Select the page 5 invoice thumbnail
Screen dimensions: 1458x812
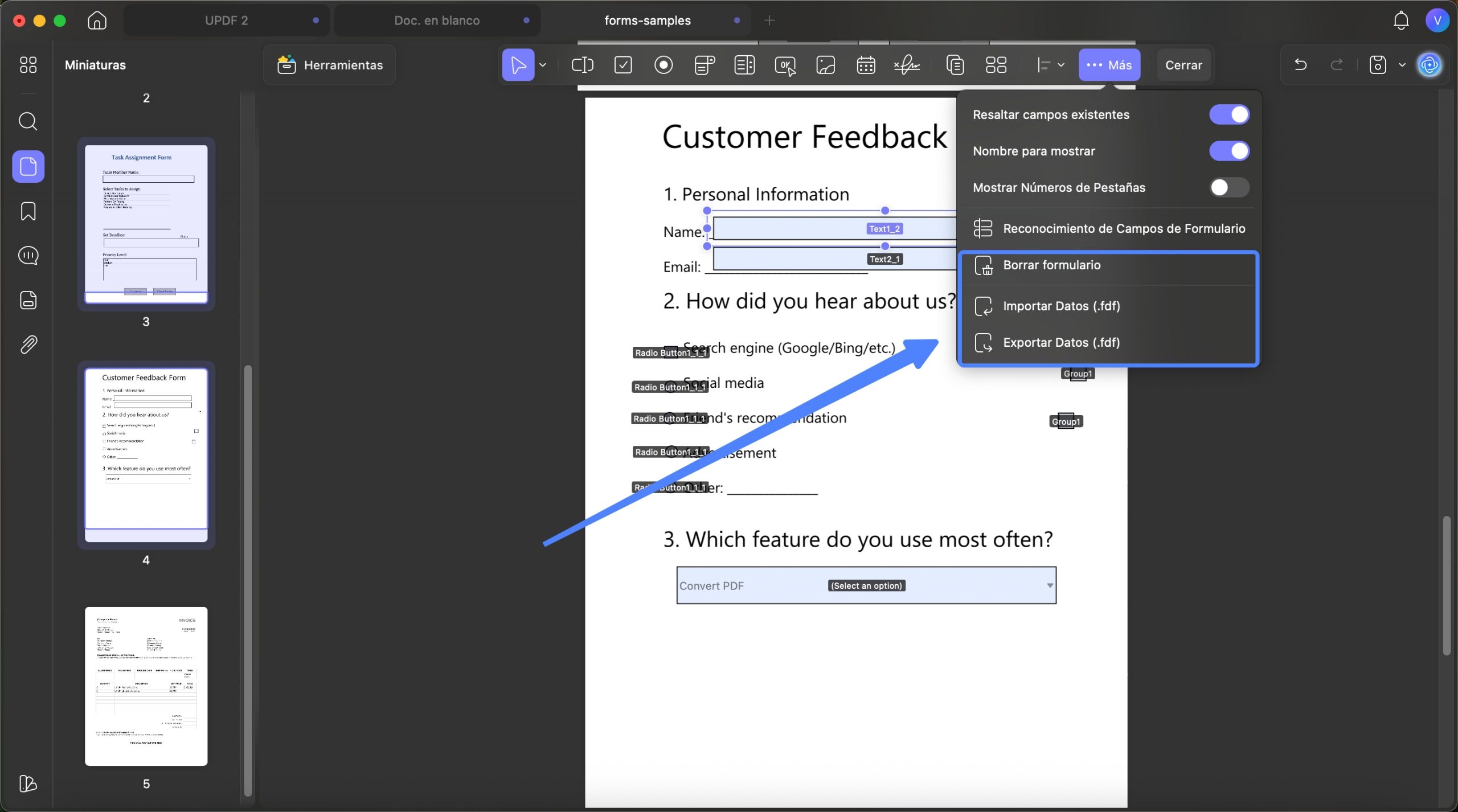pyautogui.click(x=146, y=686)
